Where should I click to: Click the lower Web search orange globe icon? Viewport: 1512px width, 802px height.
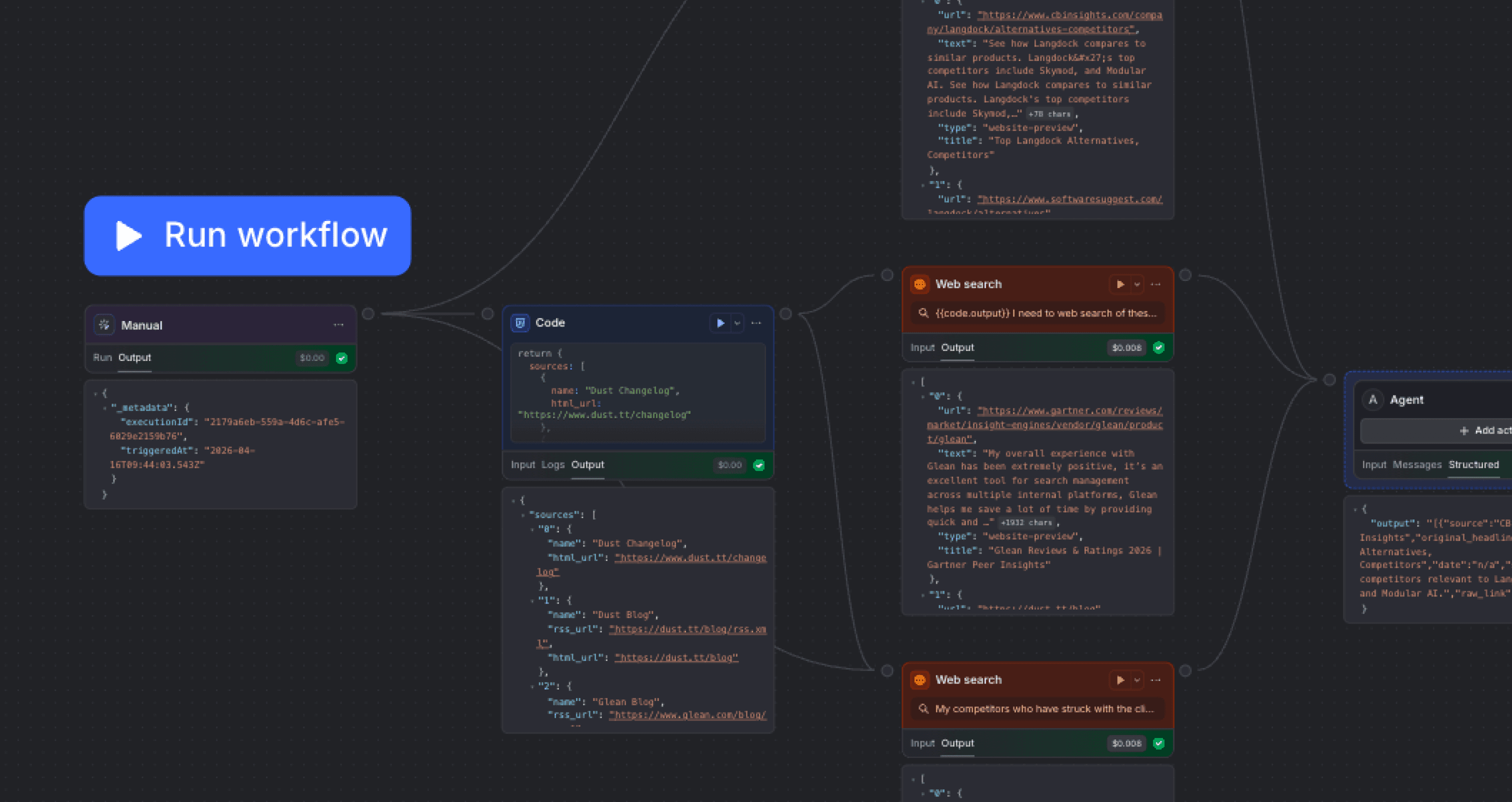[920, 680]
